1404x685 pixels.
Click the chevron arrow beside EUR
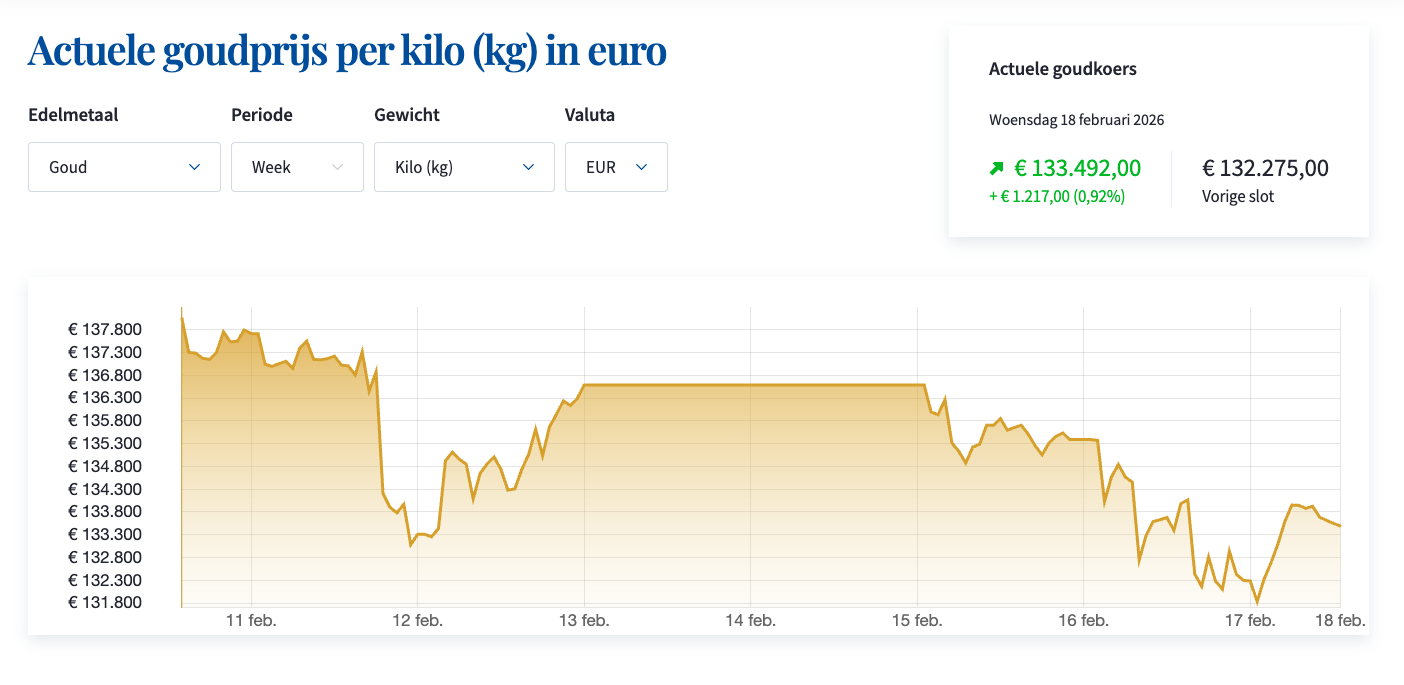coord(642,167)
